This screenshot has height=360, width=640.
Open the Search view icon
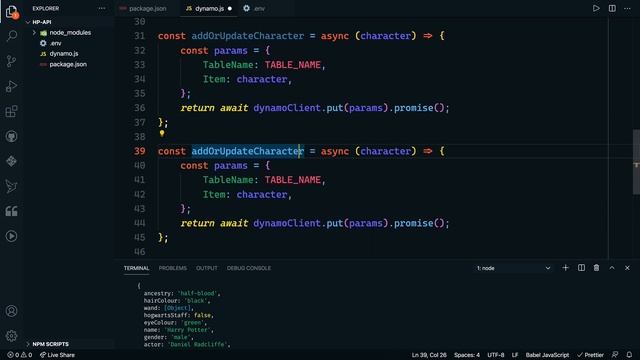coord(11,36)
